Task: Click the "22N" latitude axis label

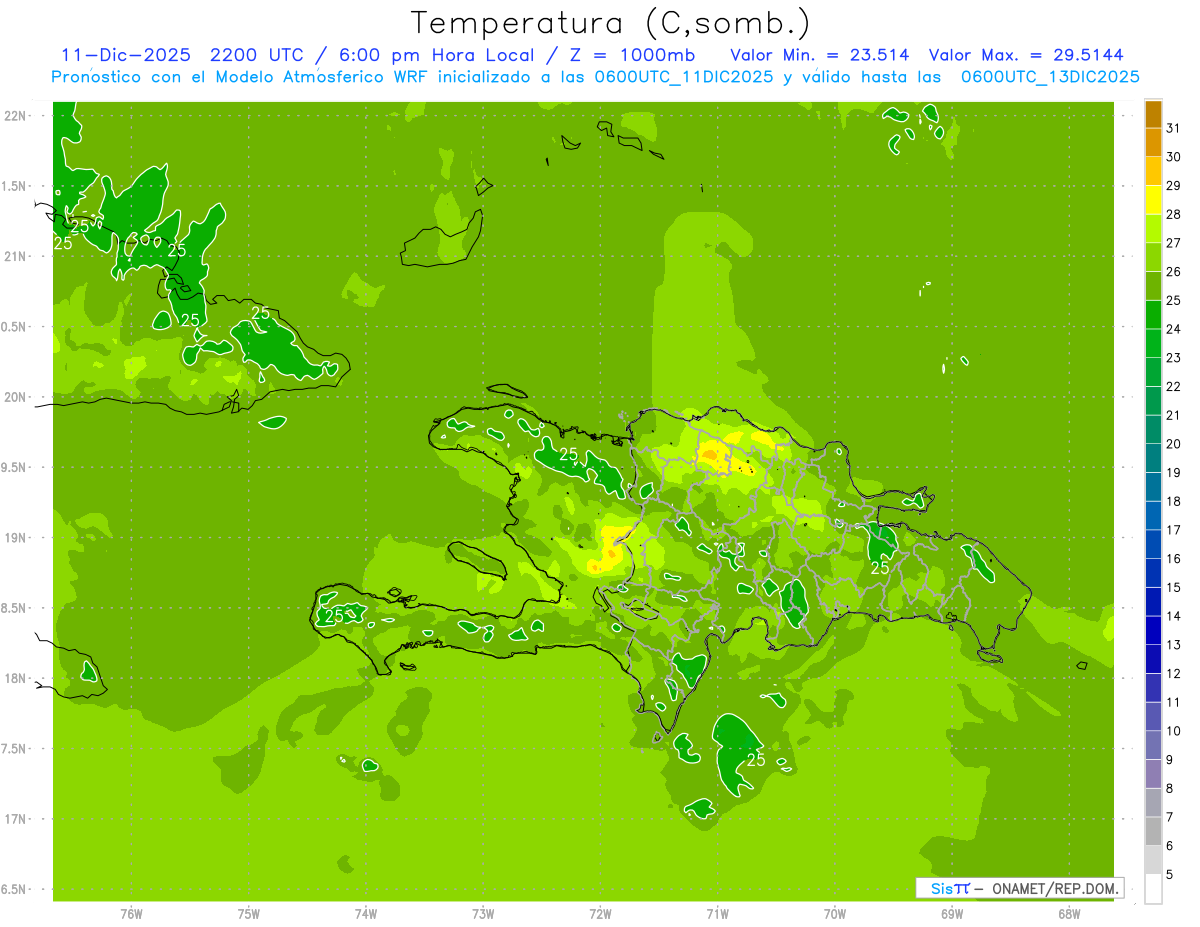Action: [x=15, y=115]
